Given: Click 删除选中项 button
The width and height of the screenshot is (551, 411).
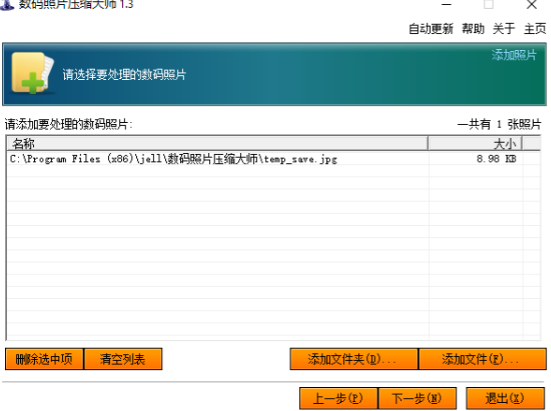Looking at the screenshot, I should (44, 359).
